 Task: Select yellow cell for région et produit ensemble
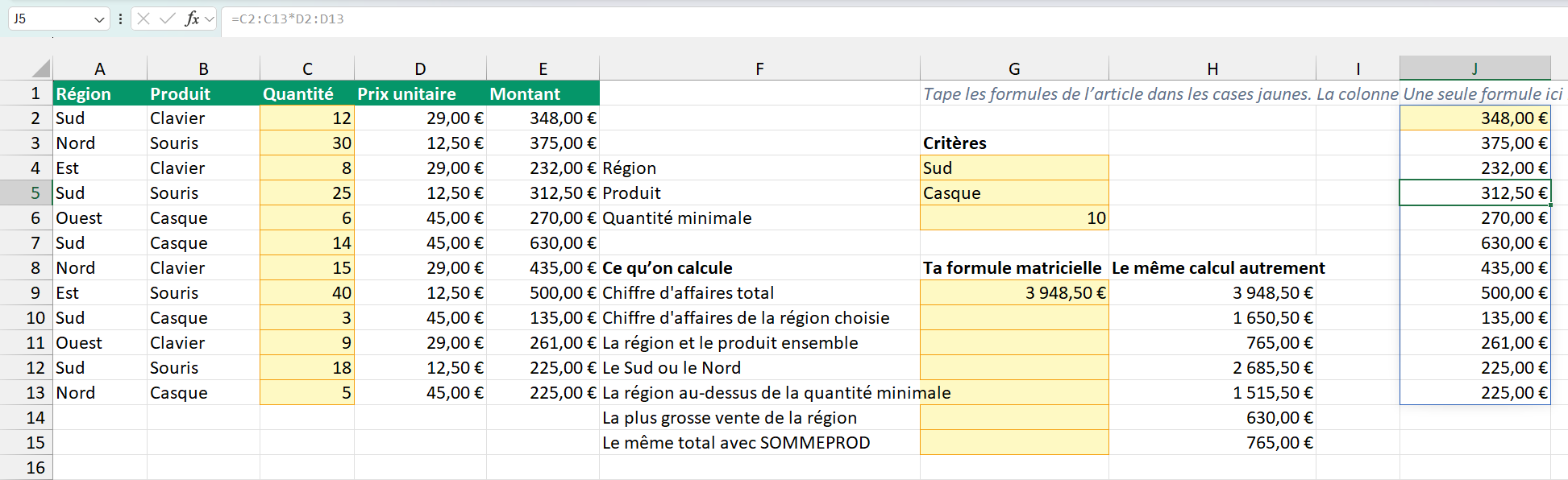click(1014, 342)
